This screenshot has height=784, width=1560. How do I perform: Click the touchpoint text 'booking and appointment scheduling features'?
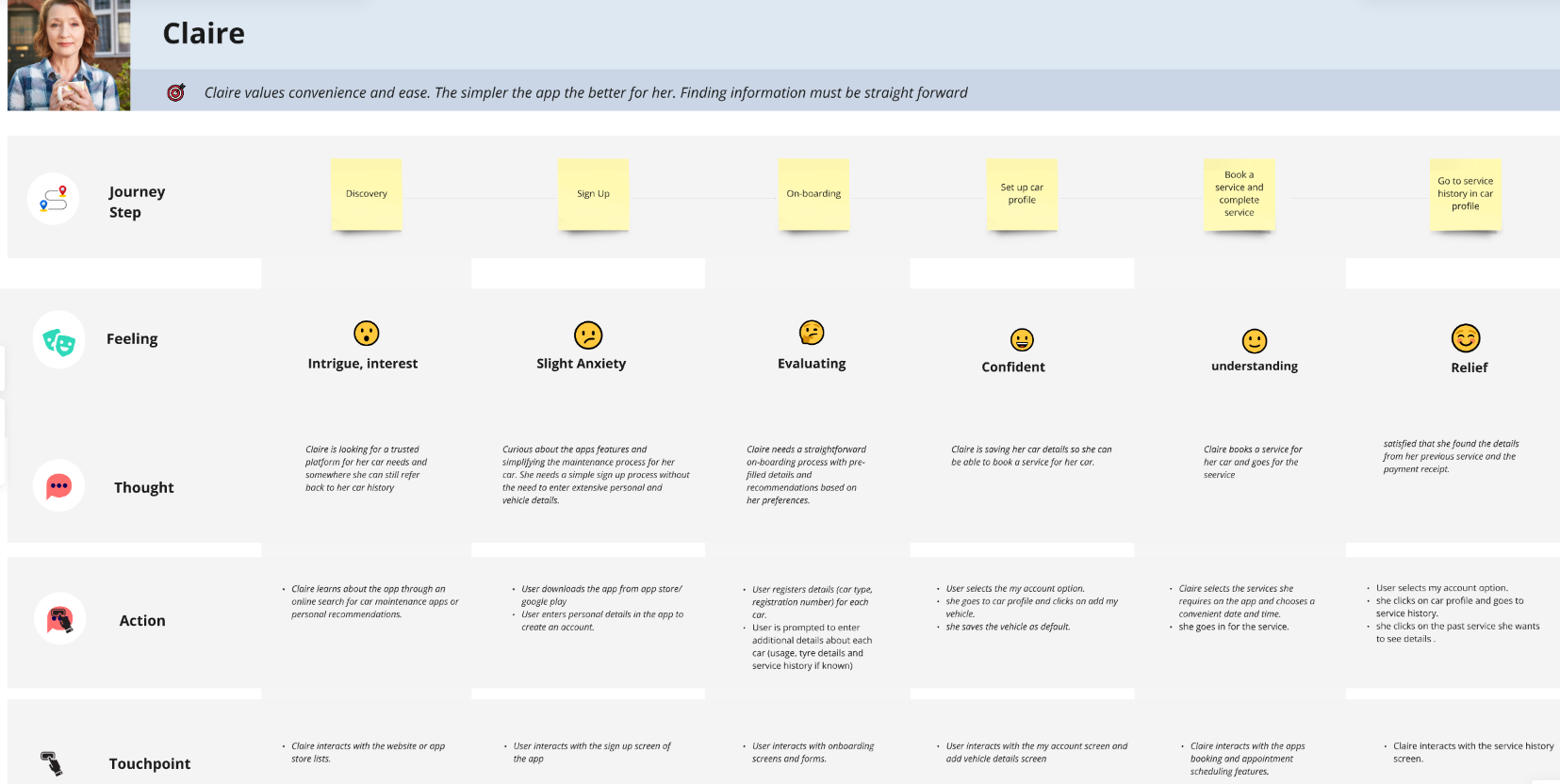point(1247,759)
